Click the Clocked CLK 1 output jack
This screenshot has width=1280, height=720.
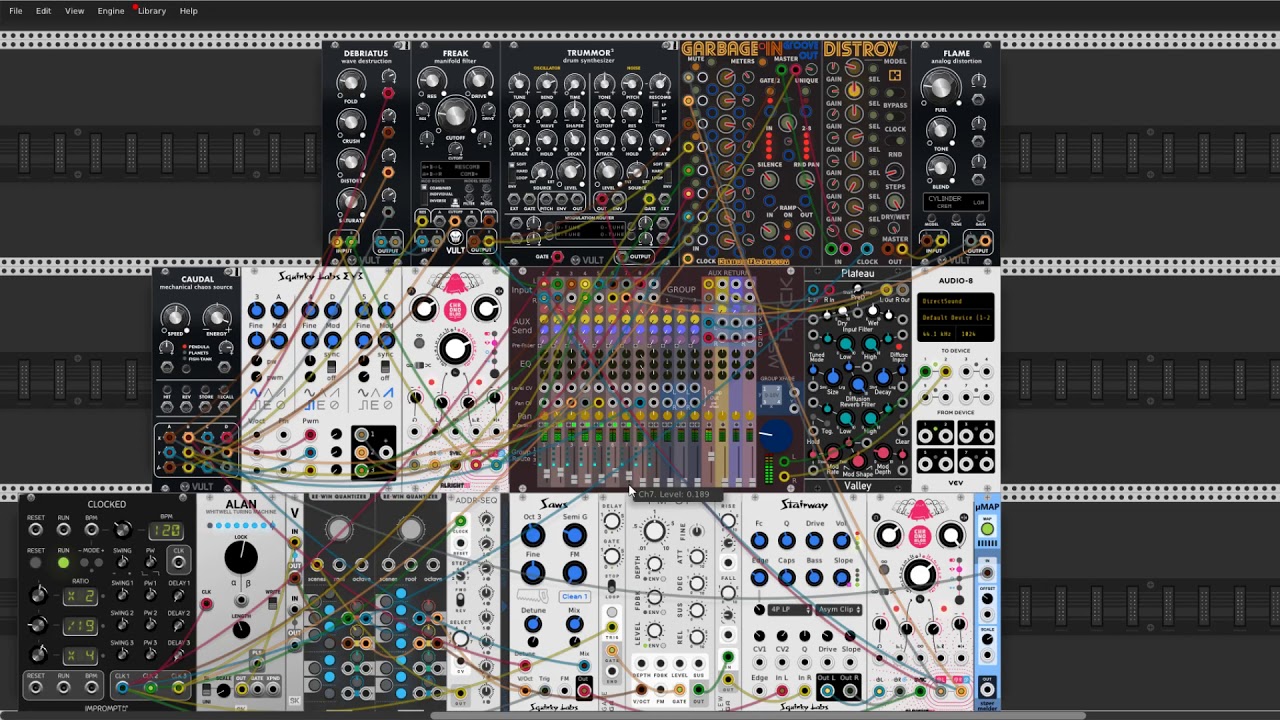pos(122,687)
